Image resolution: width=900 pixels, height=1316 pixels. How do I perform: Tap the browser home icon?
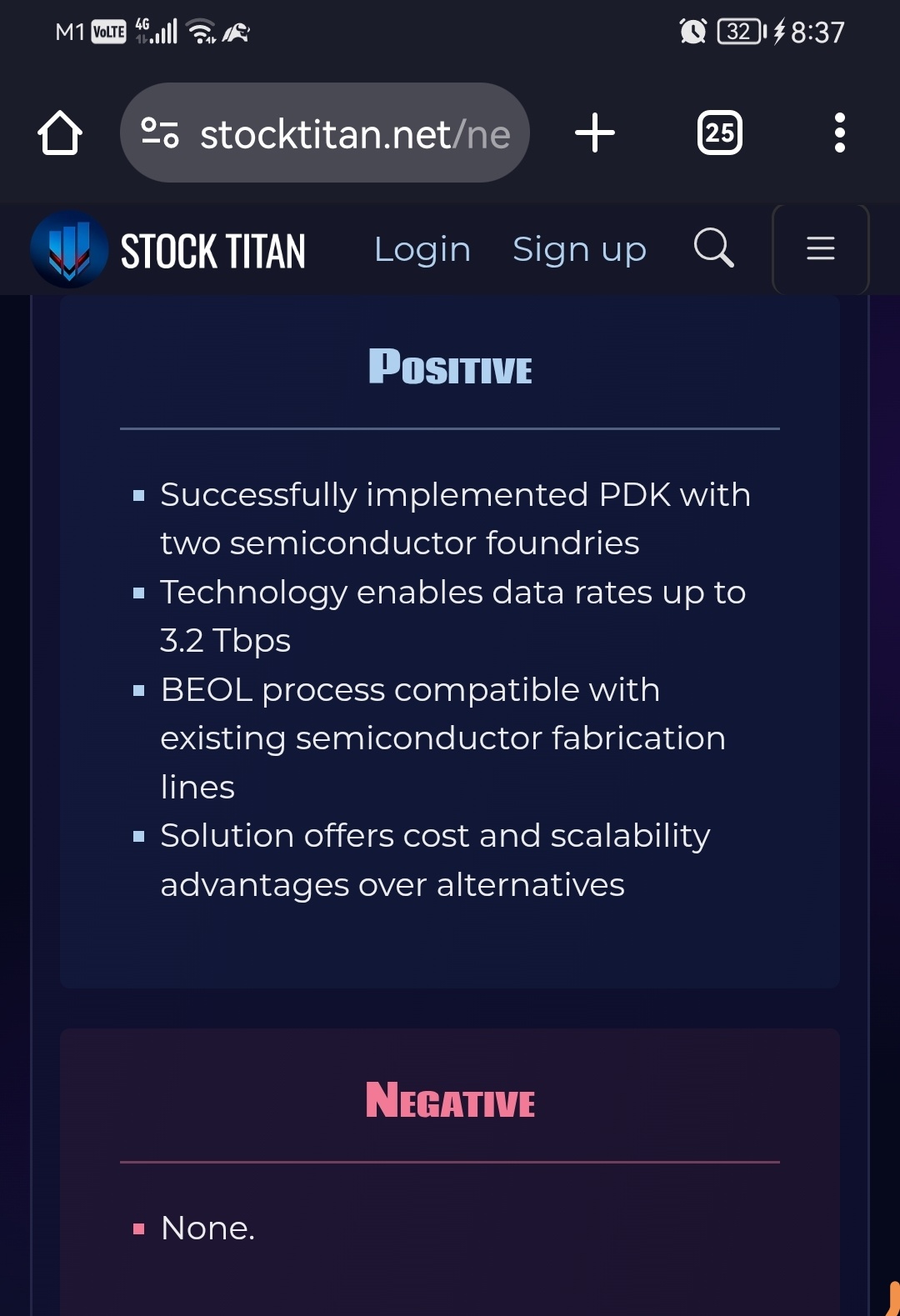60,133
